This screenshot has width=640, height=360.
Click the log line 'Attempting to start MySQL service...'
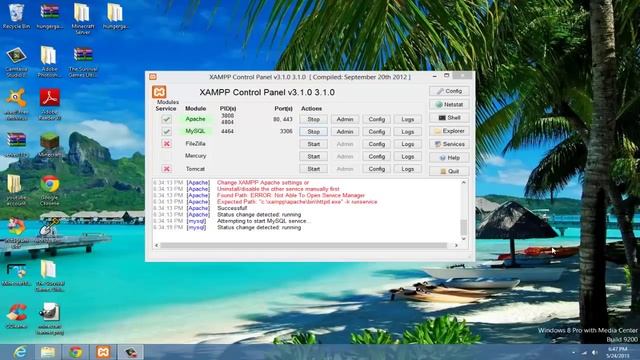pos(264,221)
